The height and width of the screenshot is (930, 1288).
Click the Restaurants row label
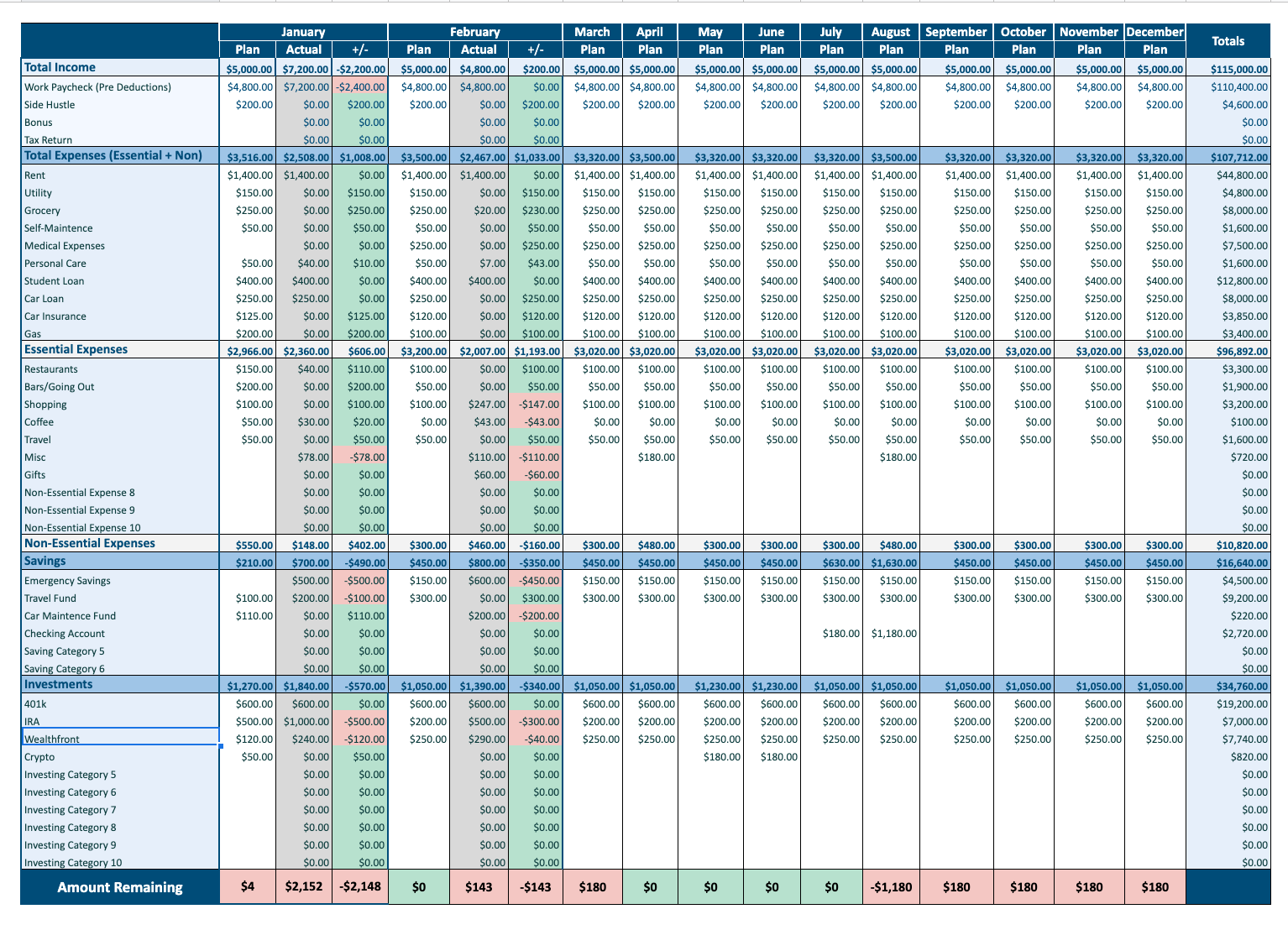point(51,369)
